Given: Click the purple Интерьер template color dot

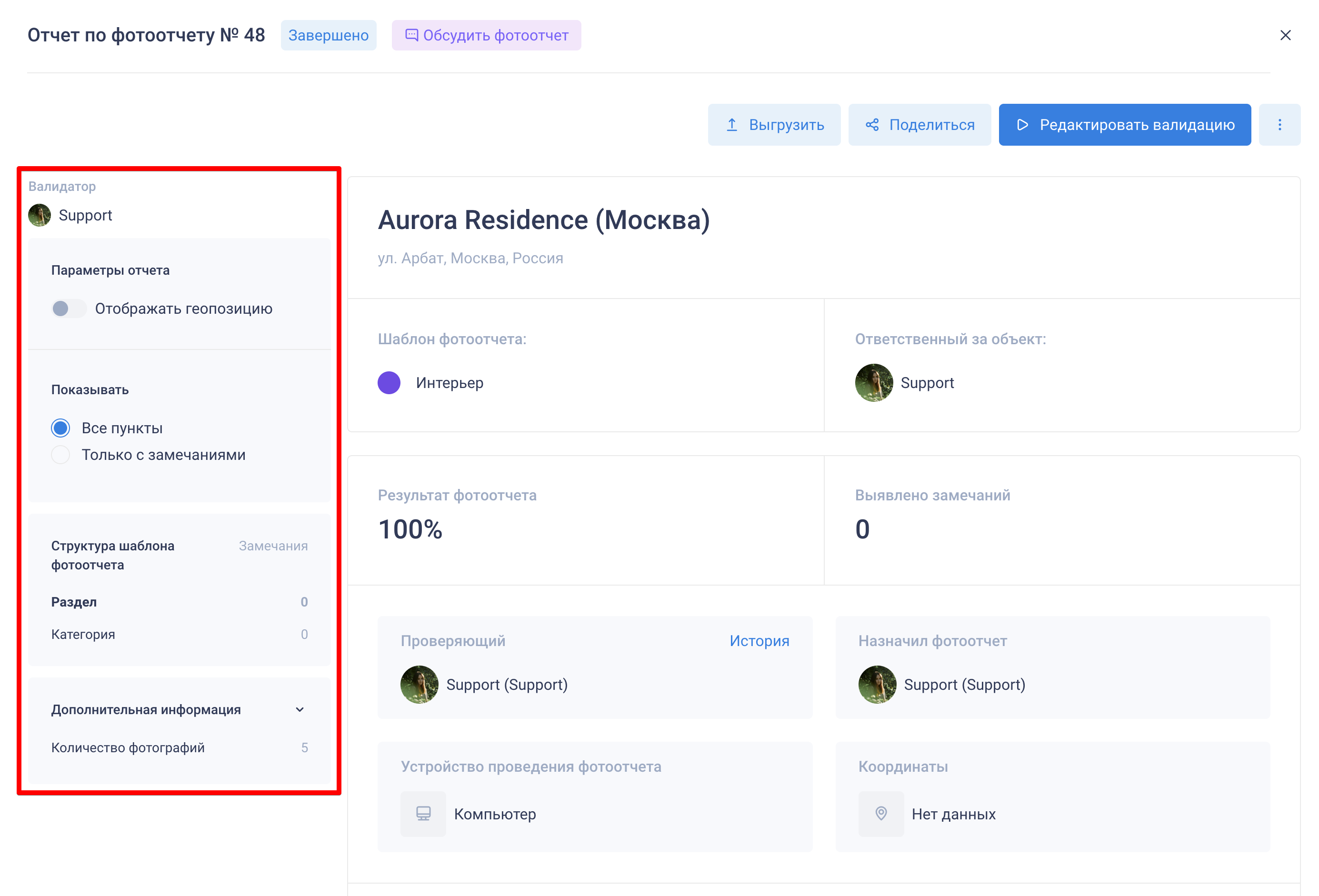Looking at the screenshot, I should tap(390, 383).
